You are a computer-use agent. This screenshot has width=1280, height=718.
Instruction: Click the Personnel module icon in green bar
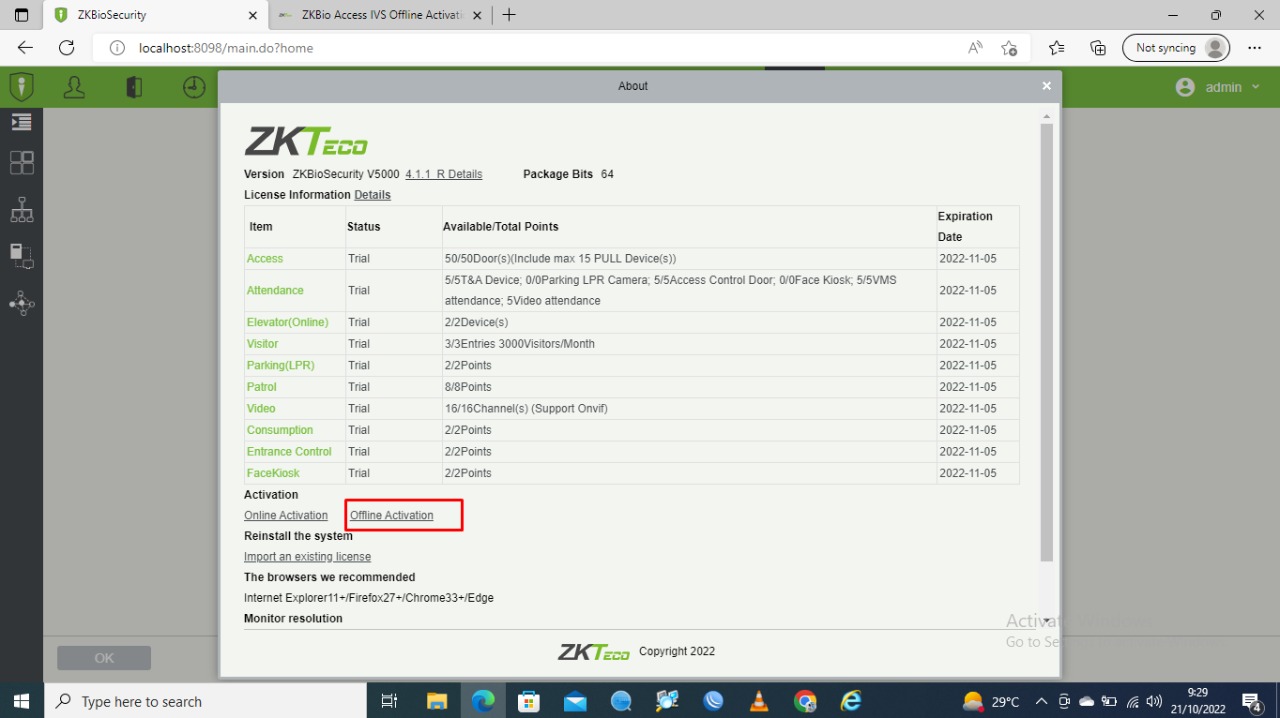point(74,87)
